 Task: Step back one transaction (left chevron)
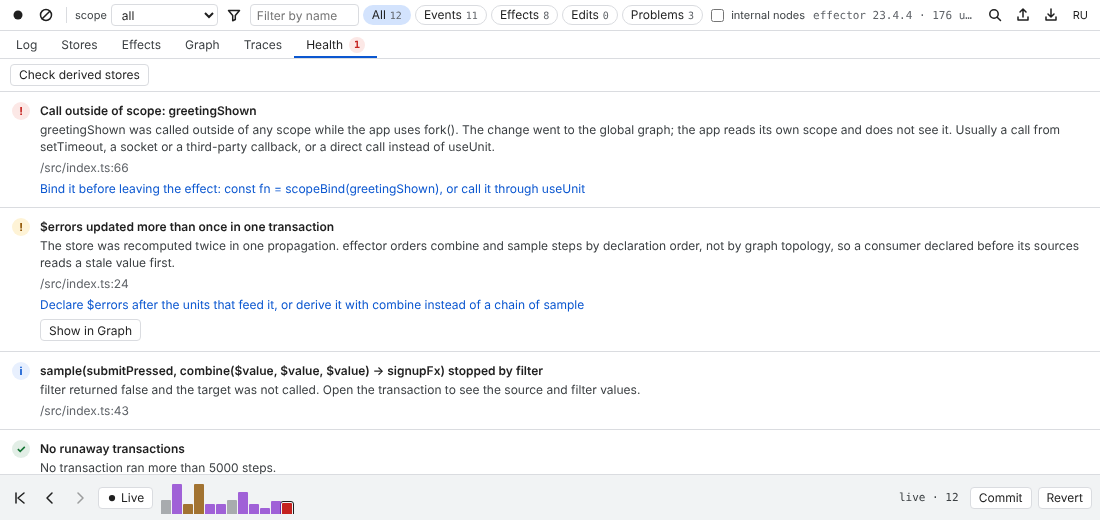(50, 498)
